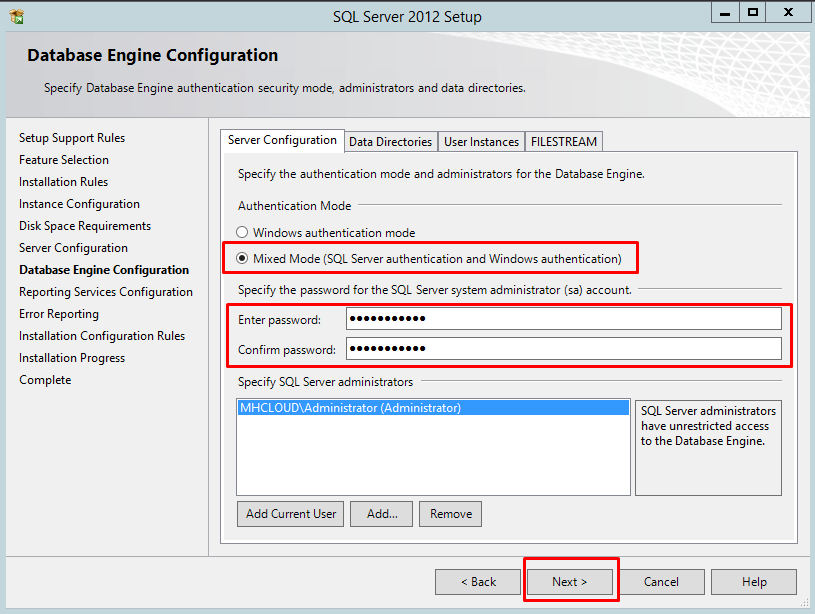
Task: Click the Confirm password field
Action: tap(564, 349)
